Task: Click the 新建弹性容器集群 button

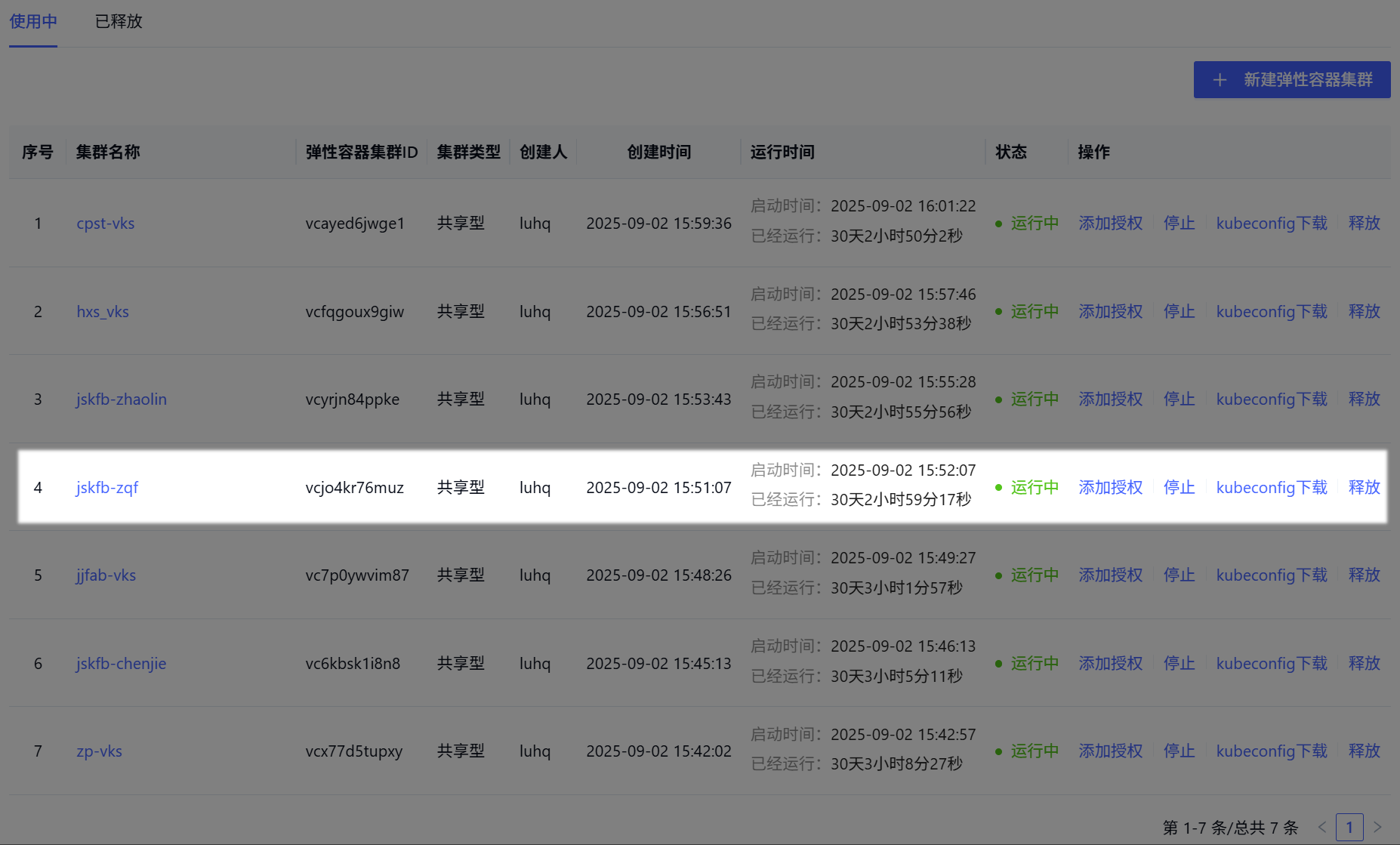Action: pyautogui.click(x=1291, y=79)
